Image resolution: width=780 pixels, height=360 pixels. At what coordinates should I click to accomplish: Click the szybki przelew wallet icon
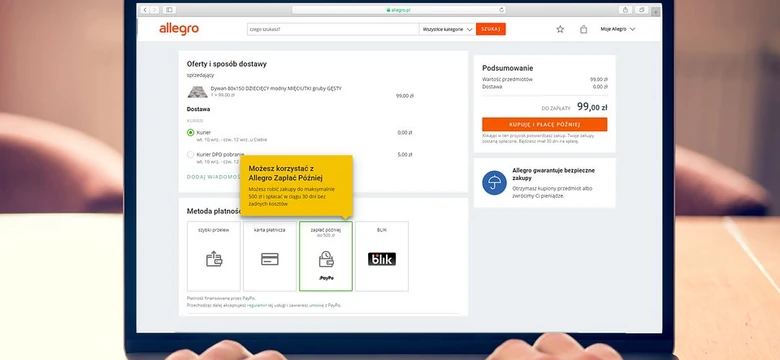214,259
